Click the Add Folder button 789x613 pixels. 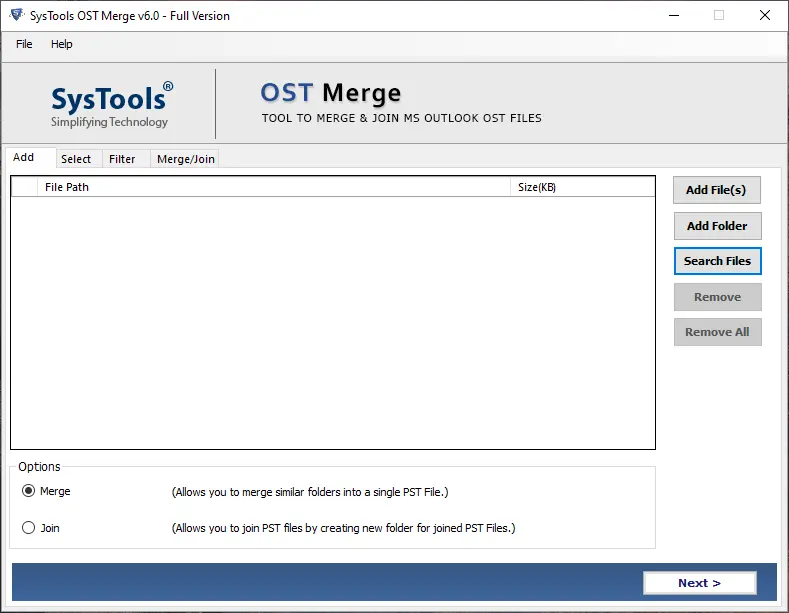(x=718, y=226)
